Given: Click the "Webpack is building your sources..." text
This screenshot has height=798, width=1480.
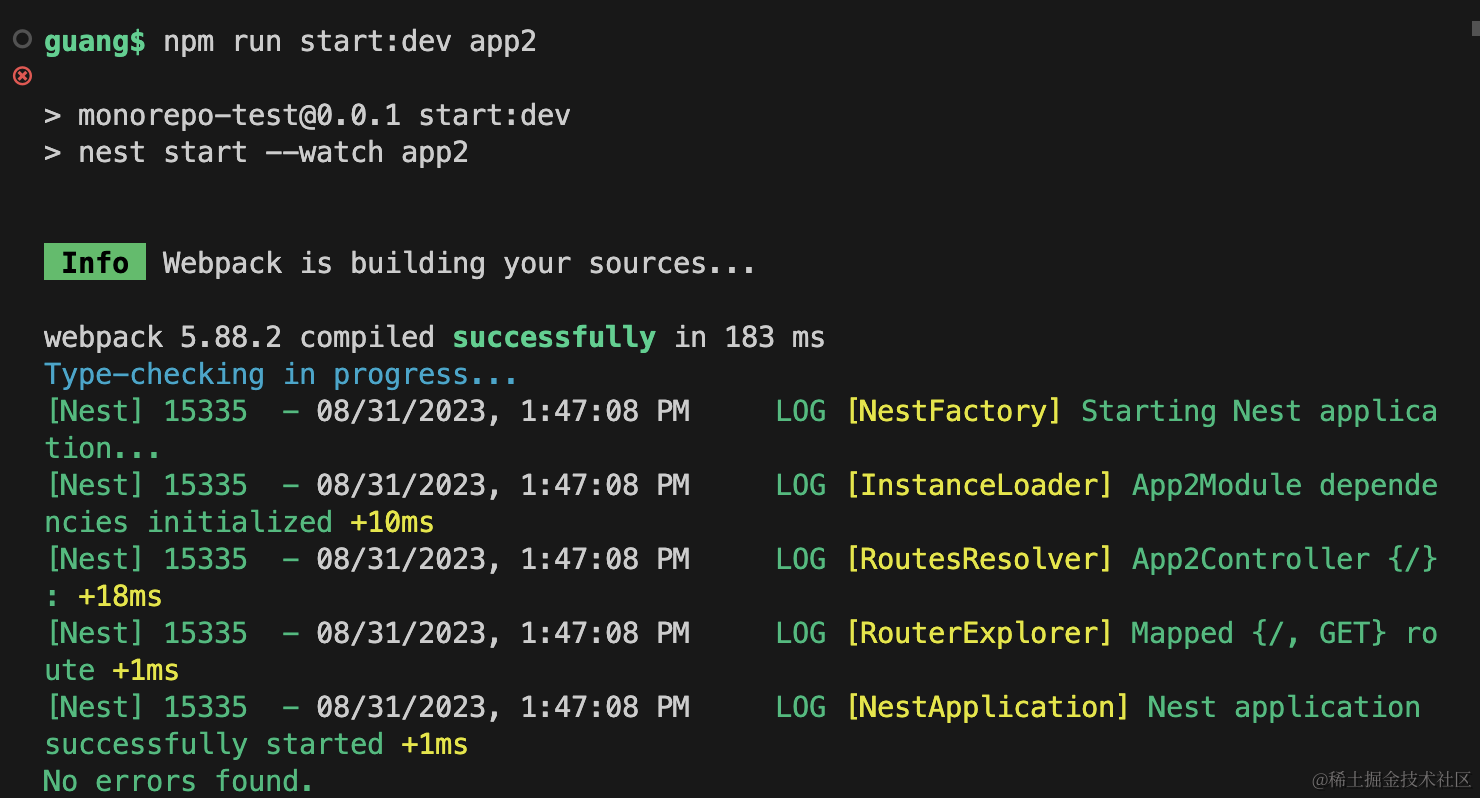Looking at the screenshot, I should [459, 264].
